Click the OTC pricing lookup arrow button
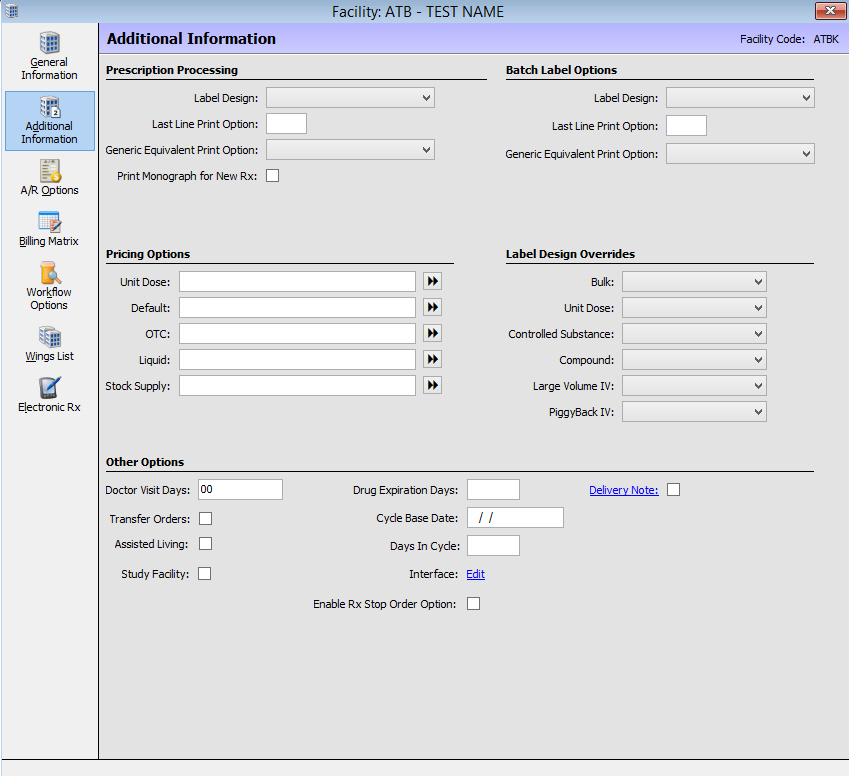Screen dimensions: 849x776 pos(432,334)
